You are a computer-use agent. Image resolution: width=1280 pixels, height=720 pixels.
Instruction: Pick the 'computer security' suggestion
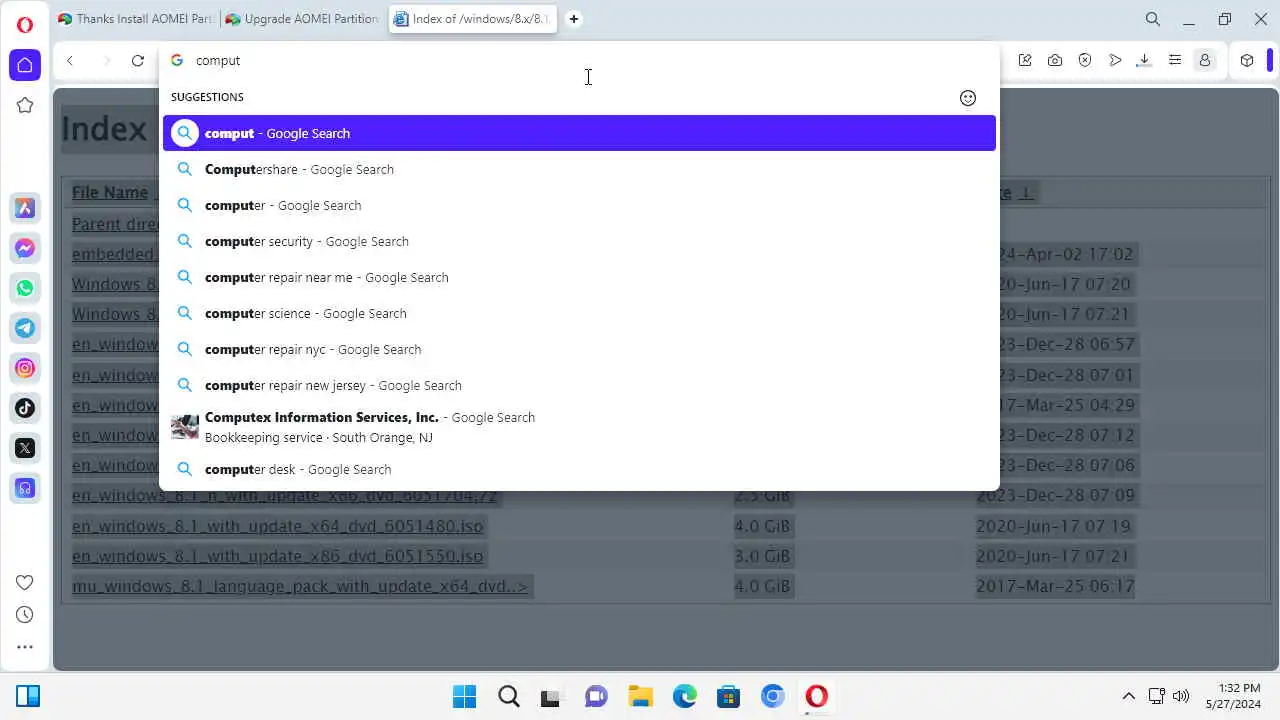click(x=579, y=241)
